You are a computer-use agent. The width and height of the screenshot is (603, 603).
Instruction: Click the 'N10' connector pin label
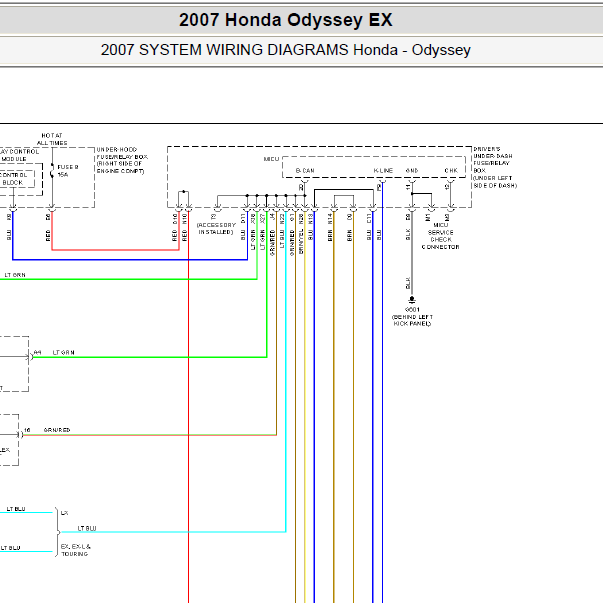tap(185, 219)
